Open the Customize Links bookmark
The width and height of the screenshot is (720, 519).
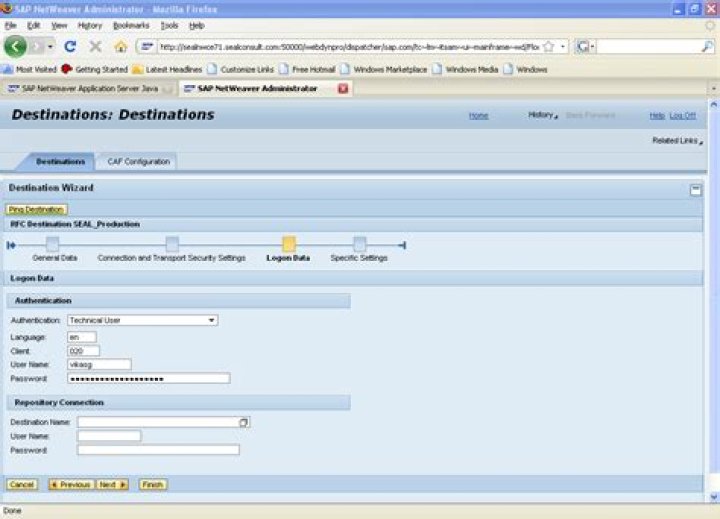click(x=241, y=69)
